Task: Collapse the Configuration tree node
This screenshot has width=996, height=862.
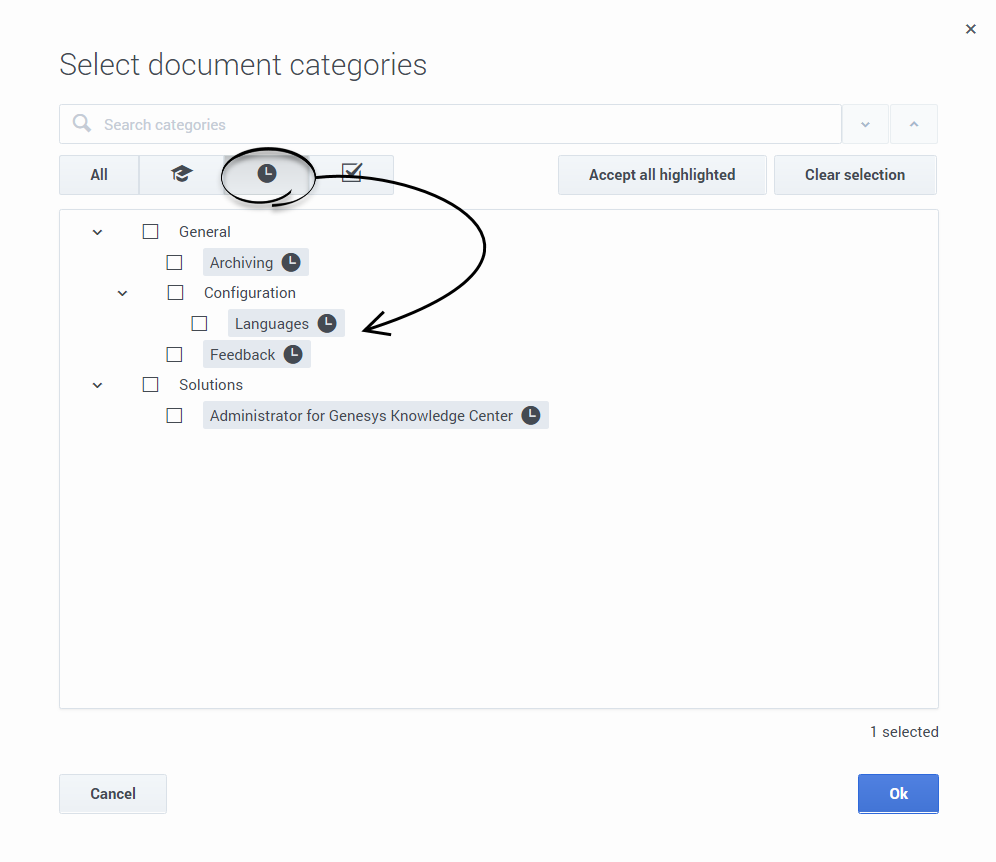Action: [x=123, y=293]
